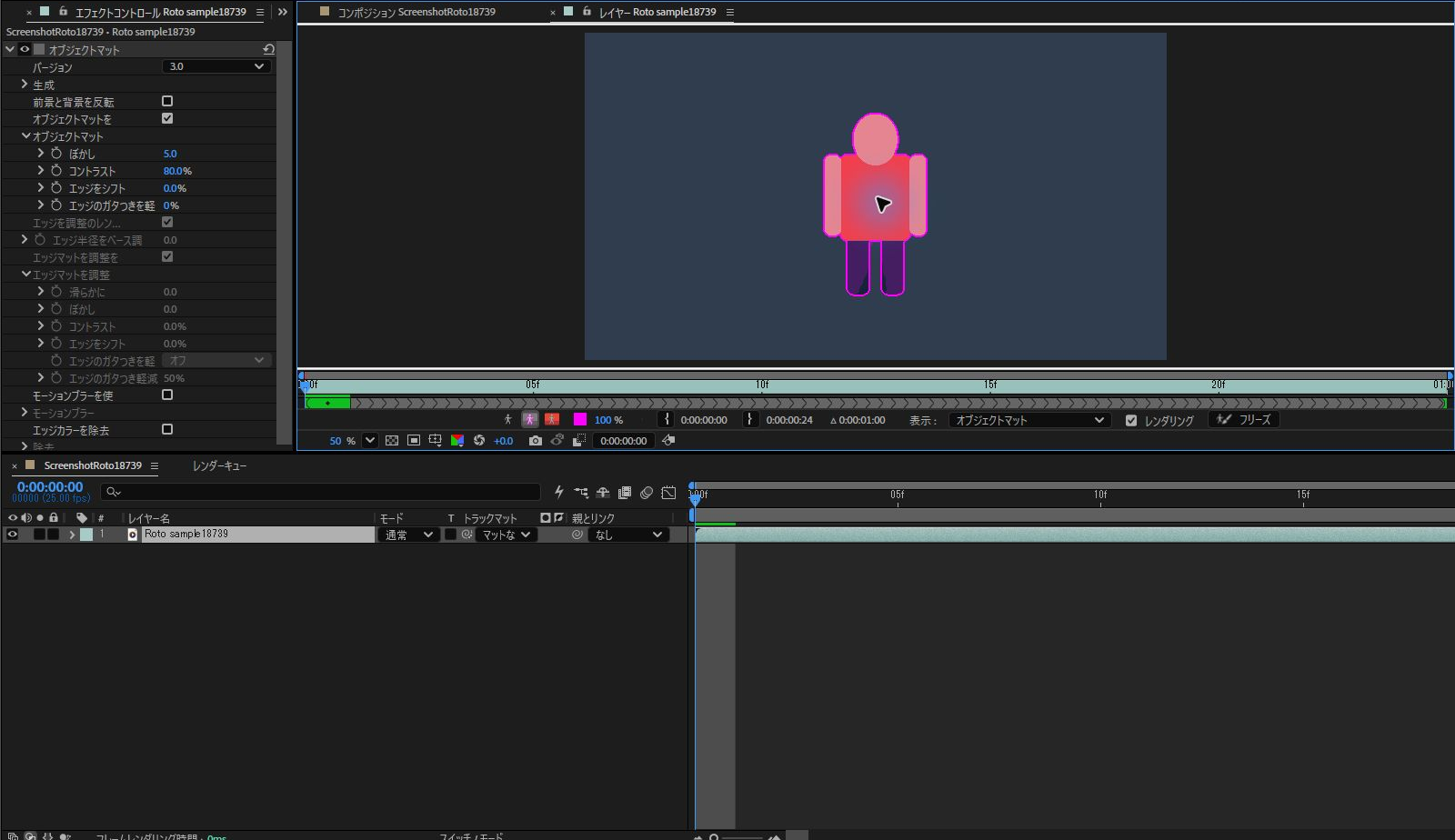The height and width of the screenshot is (840, 1455).
Task: Click the timeline layer search field
Action: tap(320, 492)
